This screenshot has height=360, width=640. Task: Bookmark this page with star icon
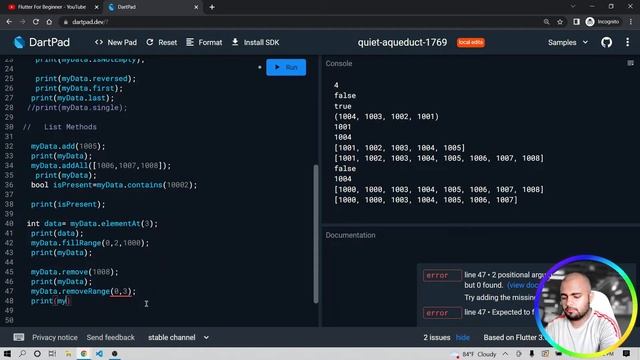click(x=560, y=22)
